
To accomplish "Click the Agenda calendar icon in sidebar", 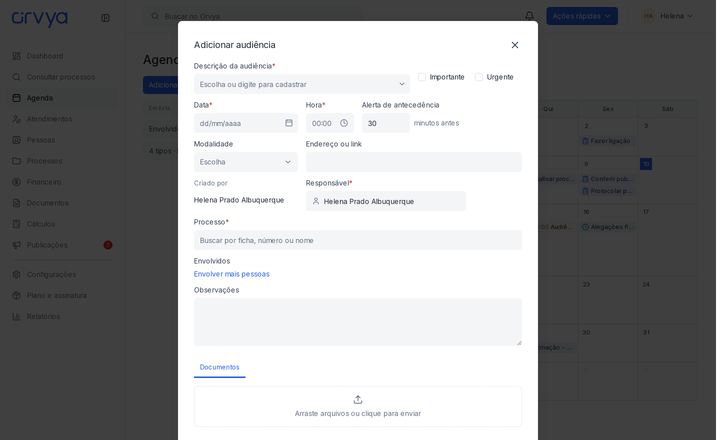I will (17, 98).
